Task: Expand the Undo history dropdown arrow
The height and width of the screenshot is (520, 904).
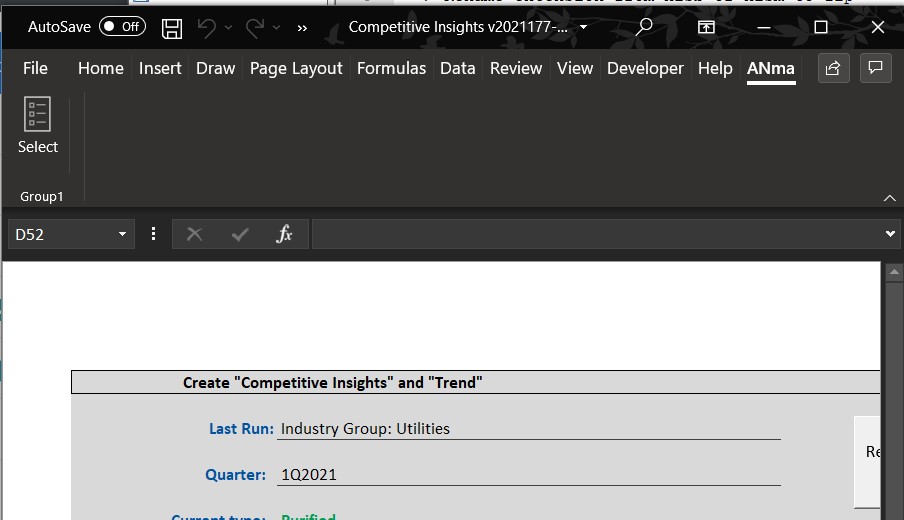Action: point(229,28)
